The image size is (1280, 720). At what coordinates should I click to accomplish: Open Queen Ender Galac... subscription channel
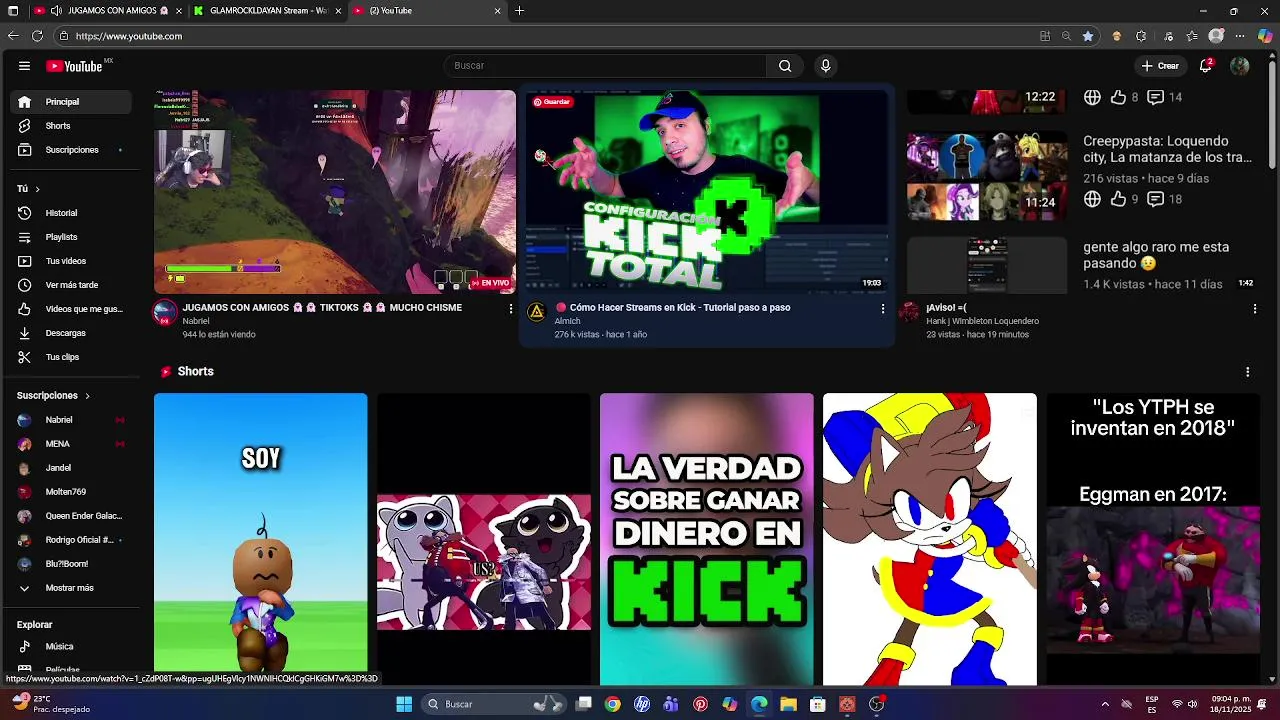pyautogui.click(x=70, y=516)
